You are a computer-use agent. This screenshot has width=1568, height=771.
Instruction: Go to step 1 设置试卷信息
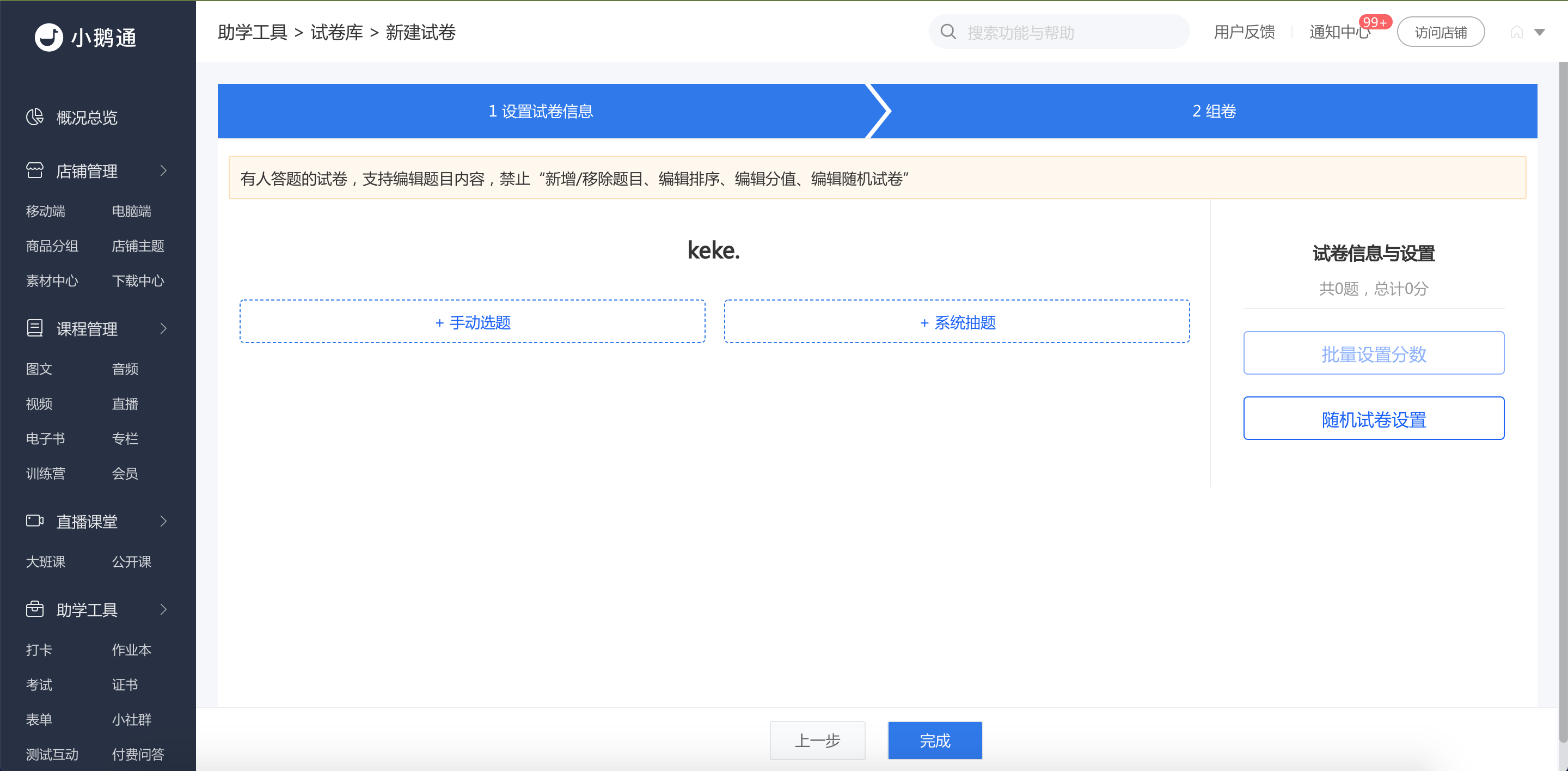tap(541, 112)
